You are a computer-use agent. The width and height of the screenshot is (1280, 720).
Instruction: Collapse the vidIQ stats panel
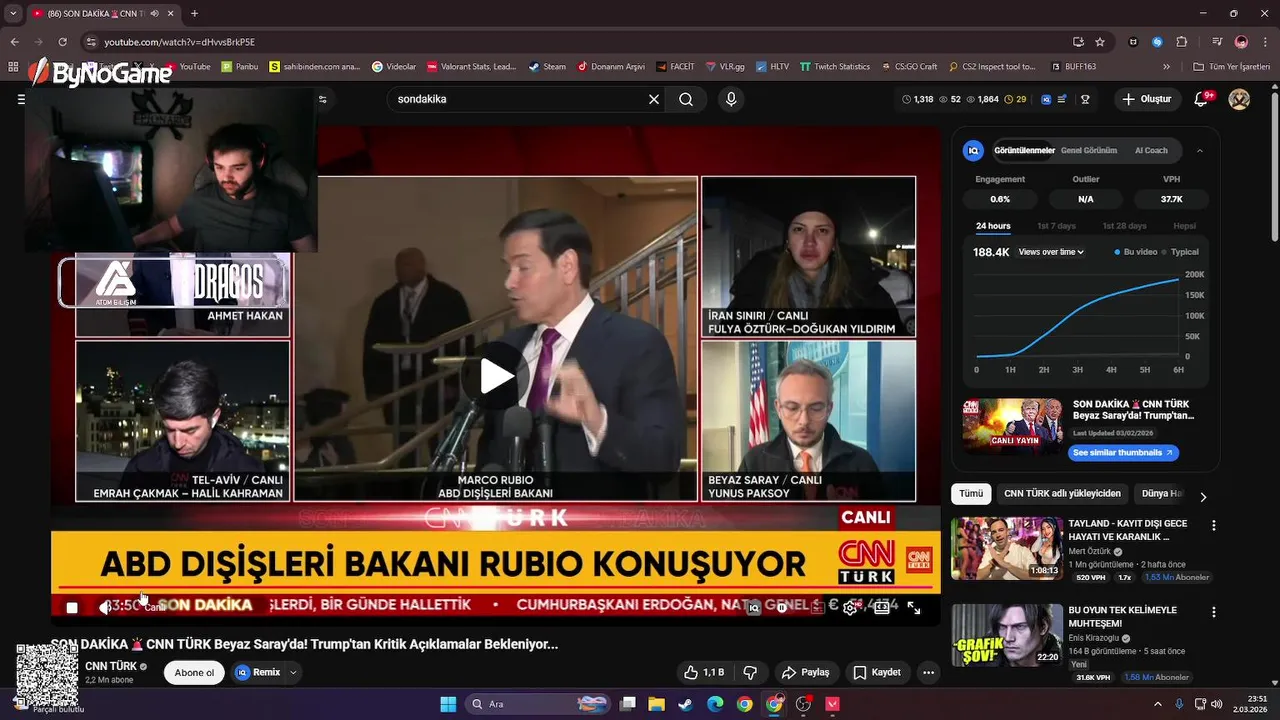(1200, 150)
